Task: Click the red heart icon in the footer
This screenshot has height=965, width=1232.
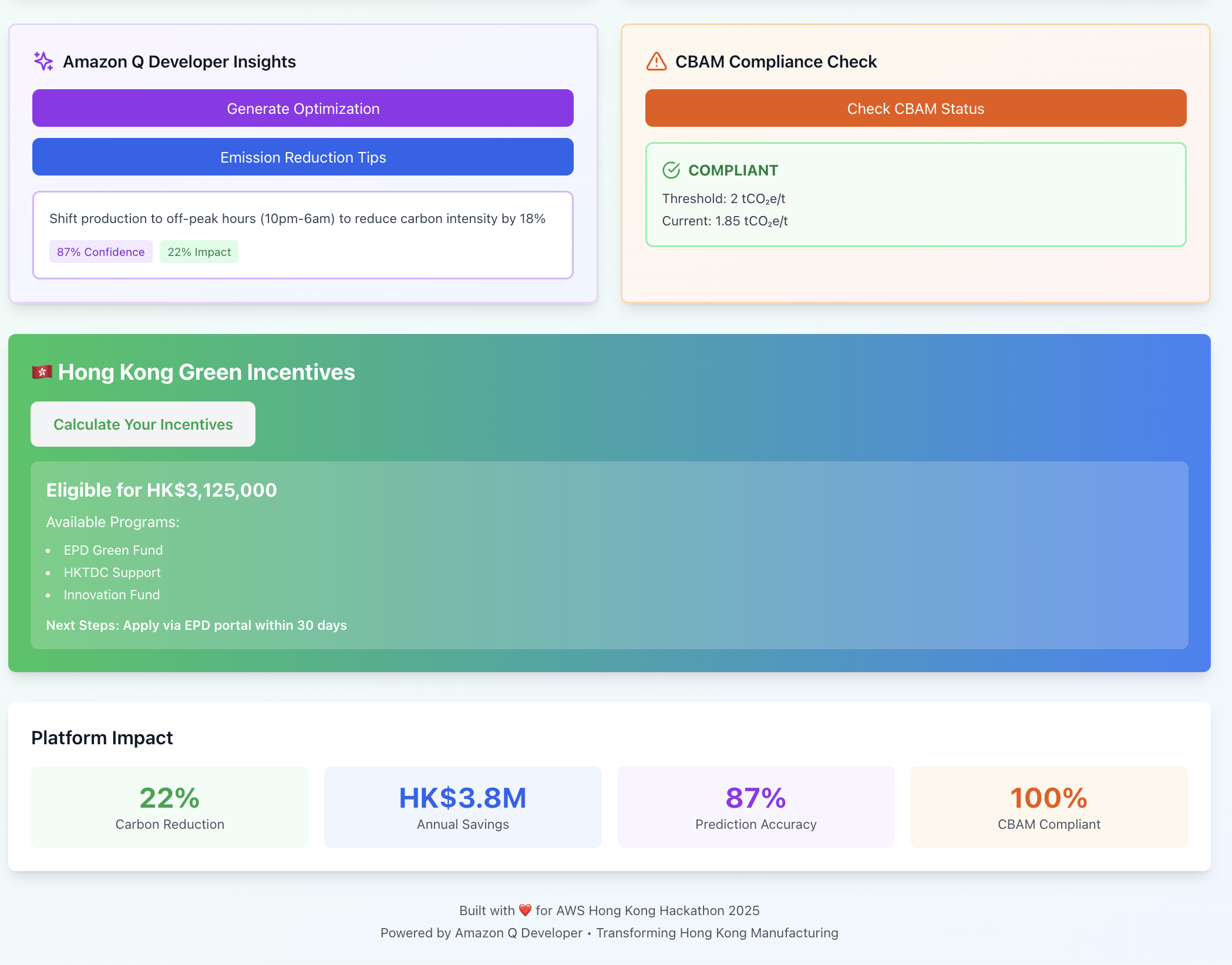Action: pos(525,910)
